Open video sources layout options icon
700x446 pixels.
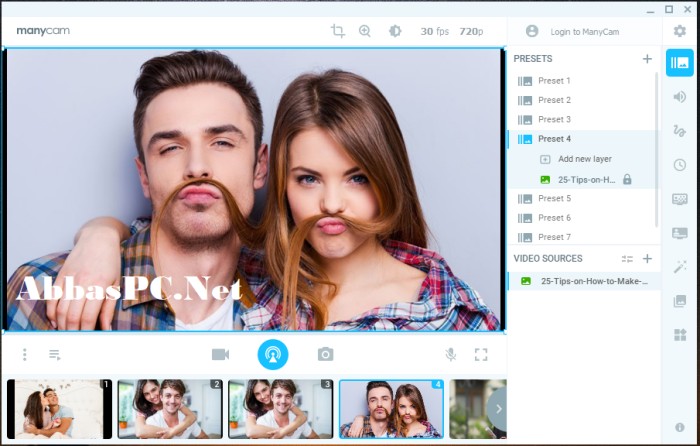pos(627,258)
